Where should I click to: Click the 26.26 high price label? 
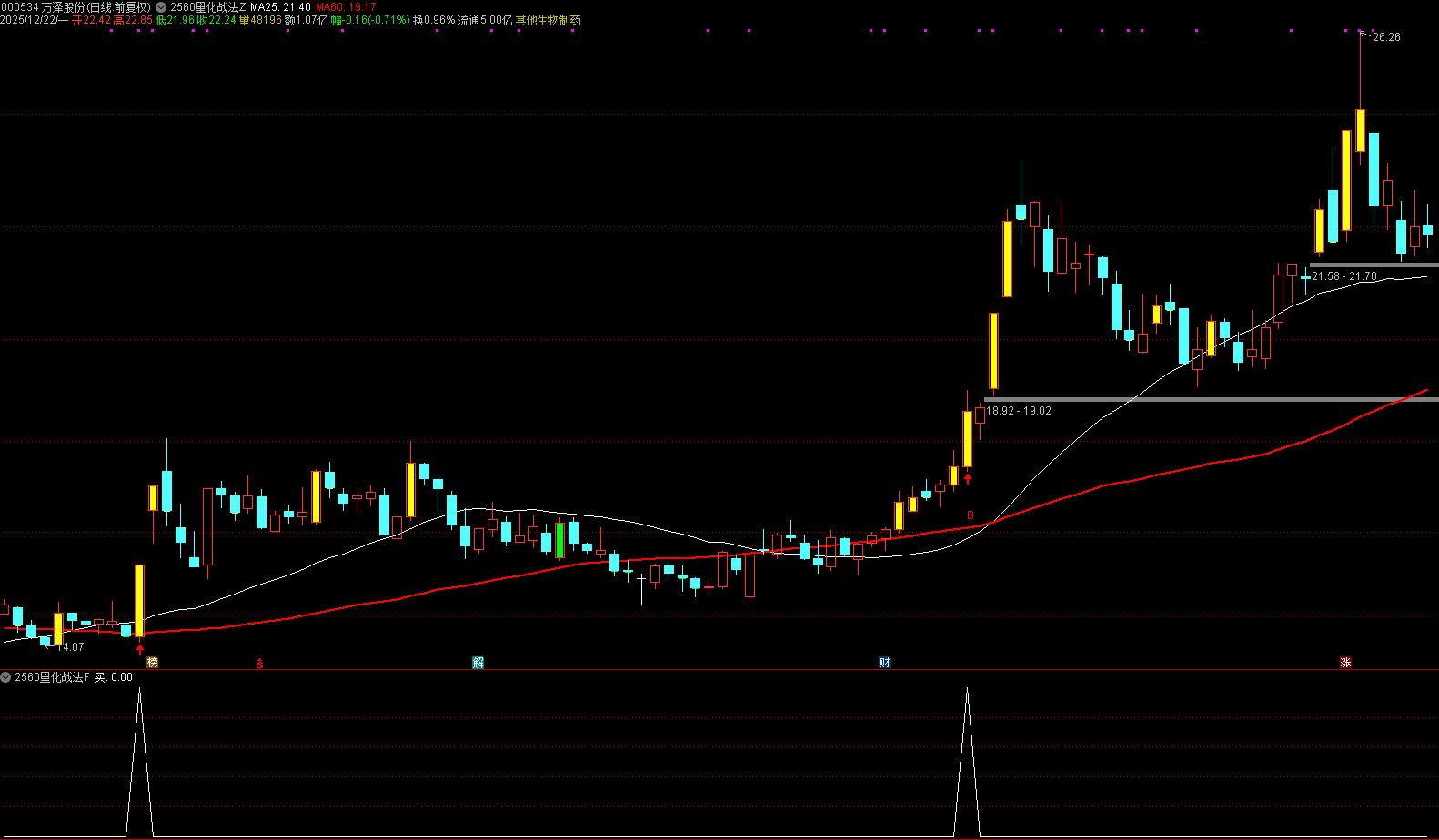[1386, 37]
